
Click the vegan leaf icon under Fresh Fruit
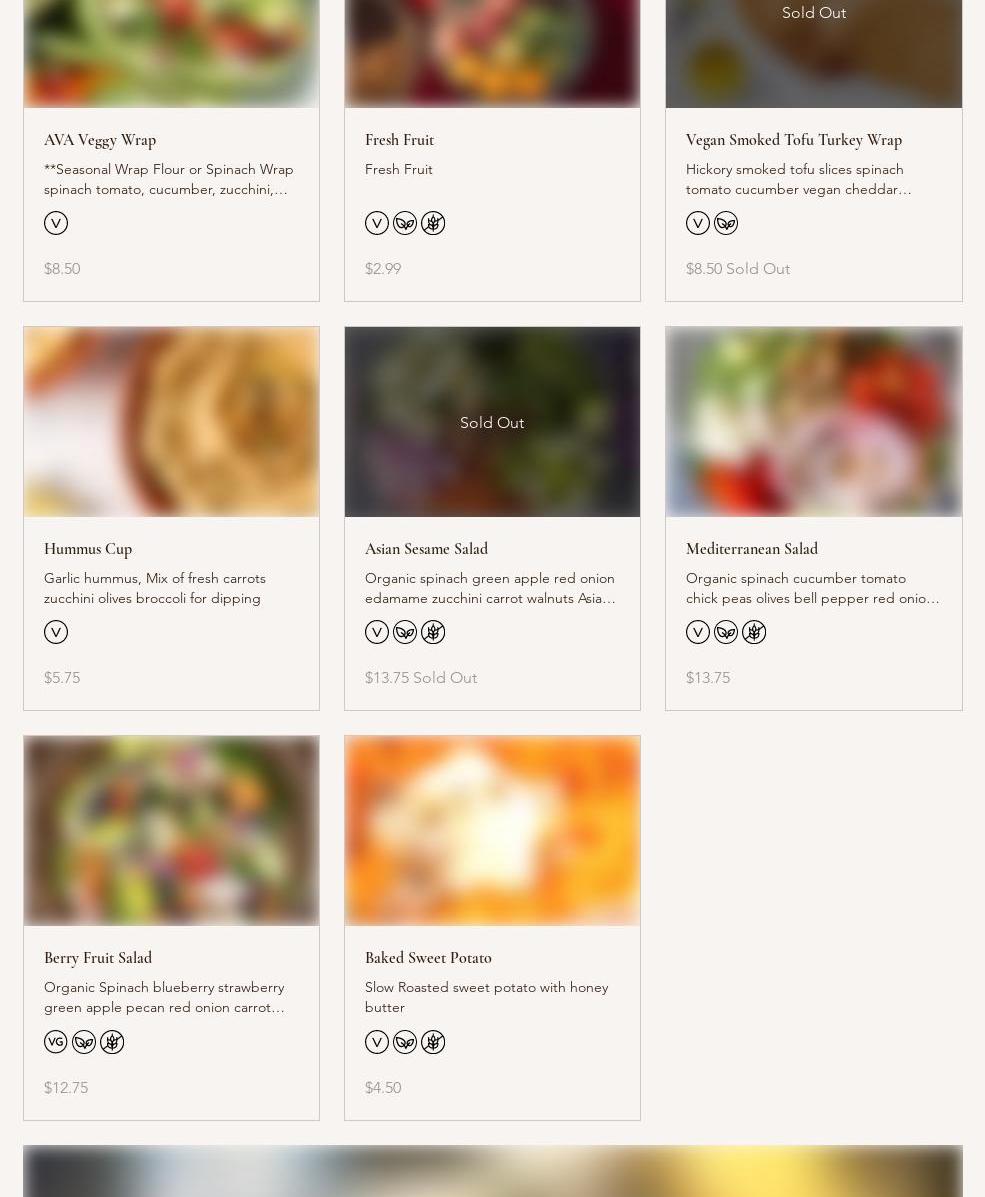click(405, 223)
